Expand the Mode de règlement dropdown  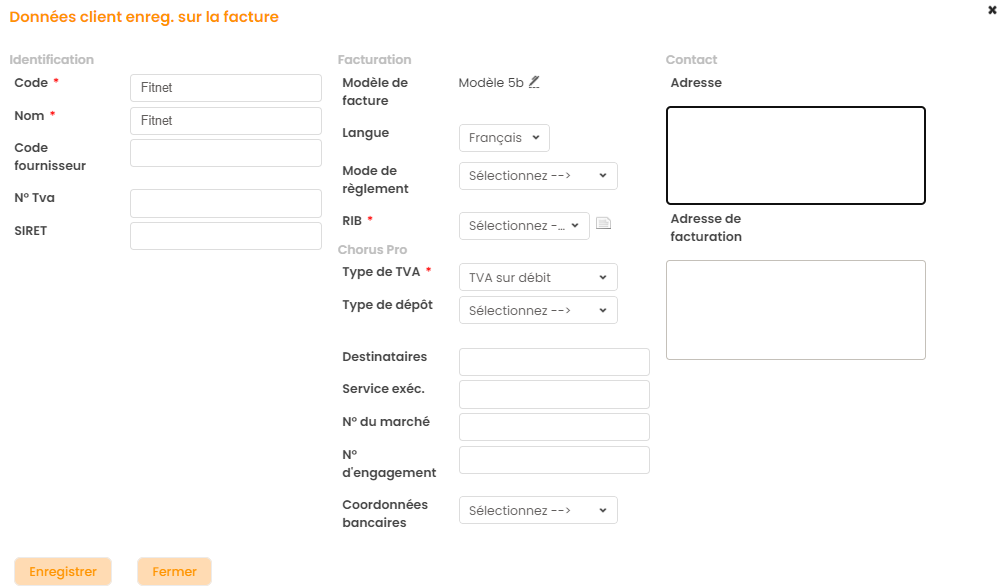538,176
